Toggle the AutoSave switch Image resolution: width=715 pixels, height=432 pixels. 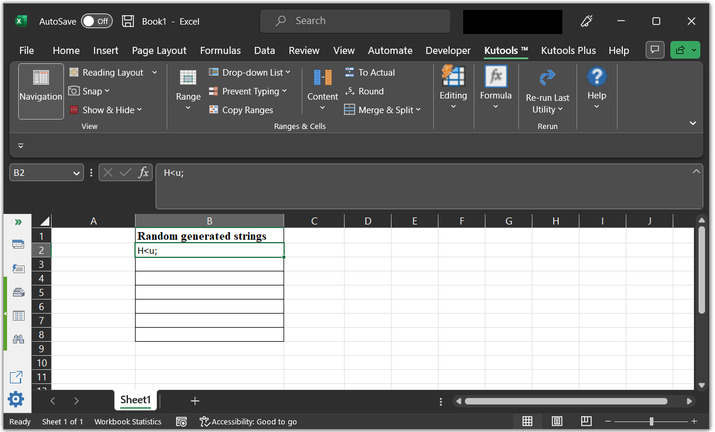[x=96, y=21]
